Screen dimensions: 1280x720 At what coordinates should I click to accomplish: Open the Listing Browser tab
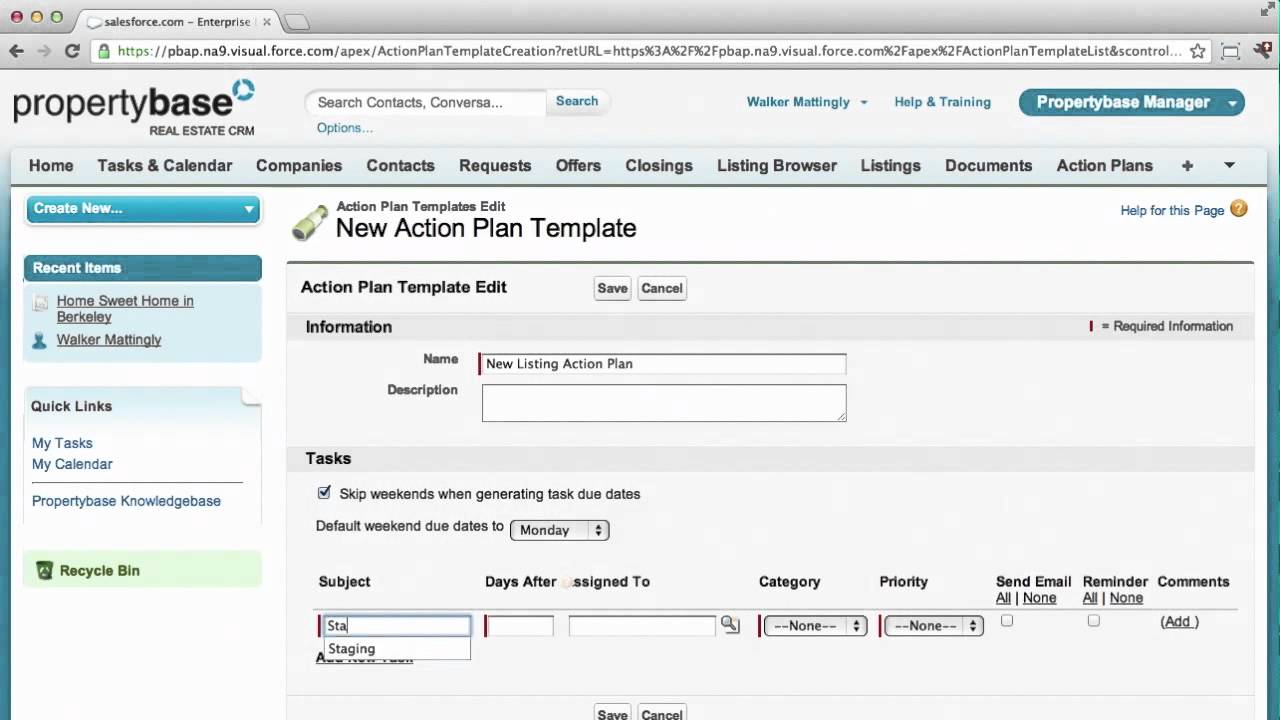[x=777, y=166]
